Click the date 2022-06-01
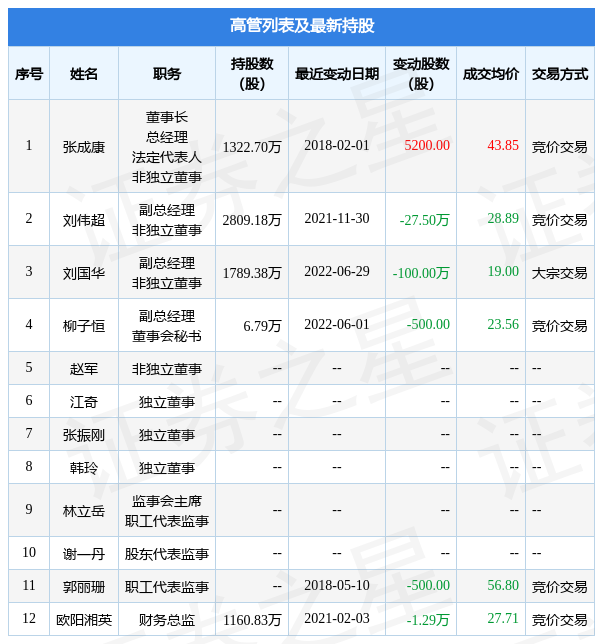 coord(337,324)
